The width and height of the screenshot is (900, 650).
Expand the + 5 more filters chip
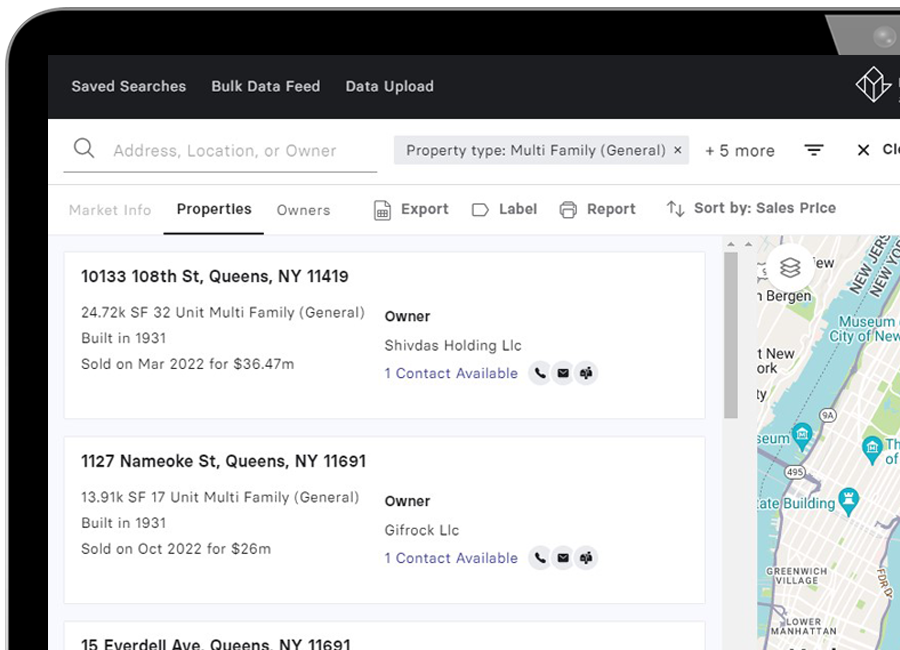[x=739, y=150]
